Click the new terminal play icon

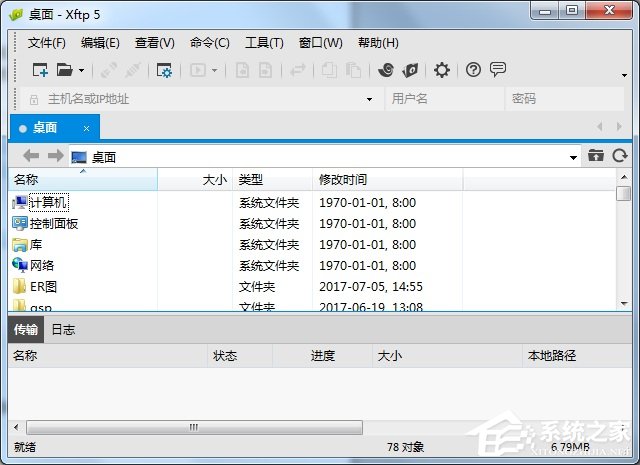tap(198, 70)
